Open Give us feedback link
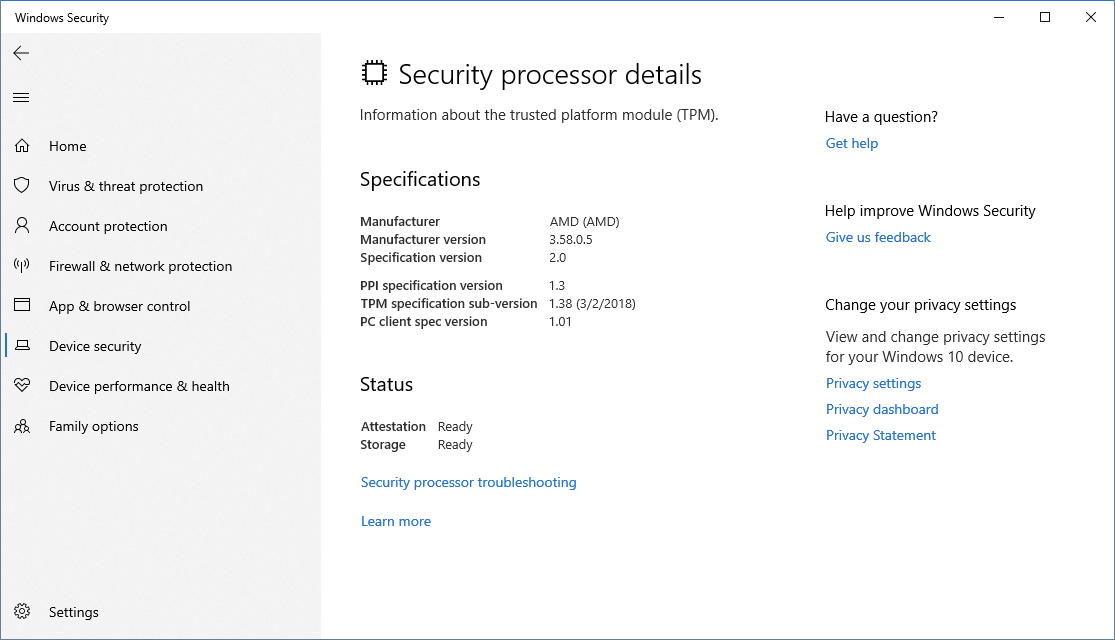This screenshot has height=640, width=1115. click(x=878, y=238)
